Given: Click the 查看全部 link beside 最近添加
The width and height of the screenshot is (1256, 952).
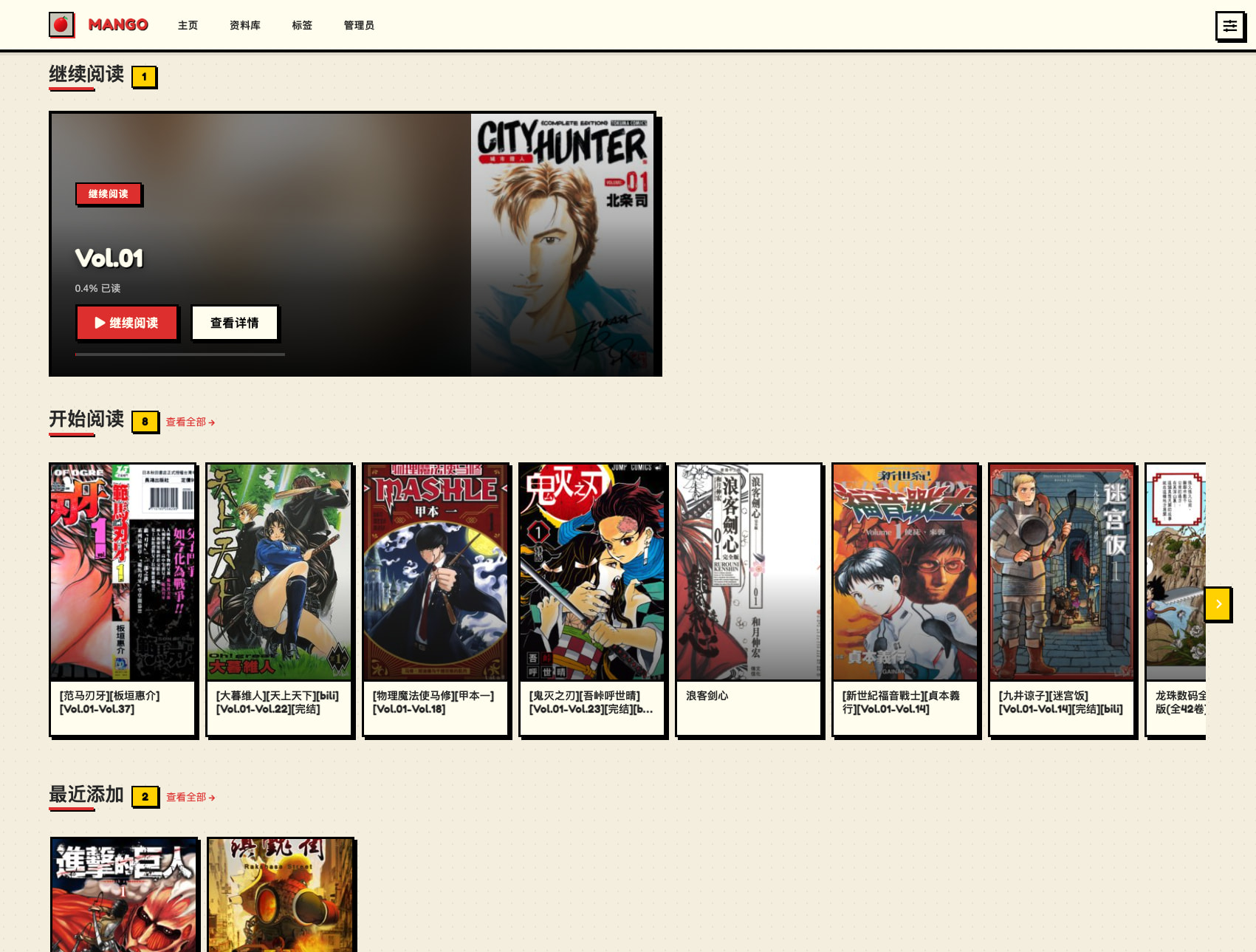Looking at the screenshot, I should tap(191, 798).
